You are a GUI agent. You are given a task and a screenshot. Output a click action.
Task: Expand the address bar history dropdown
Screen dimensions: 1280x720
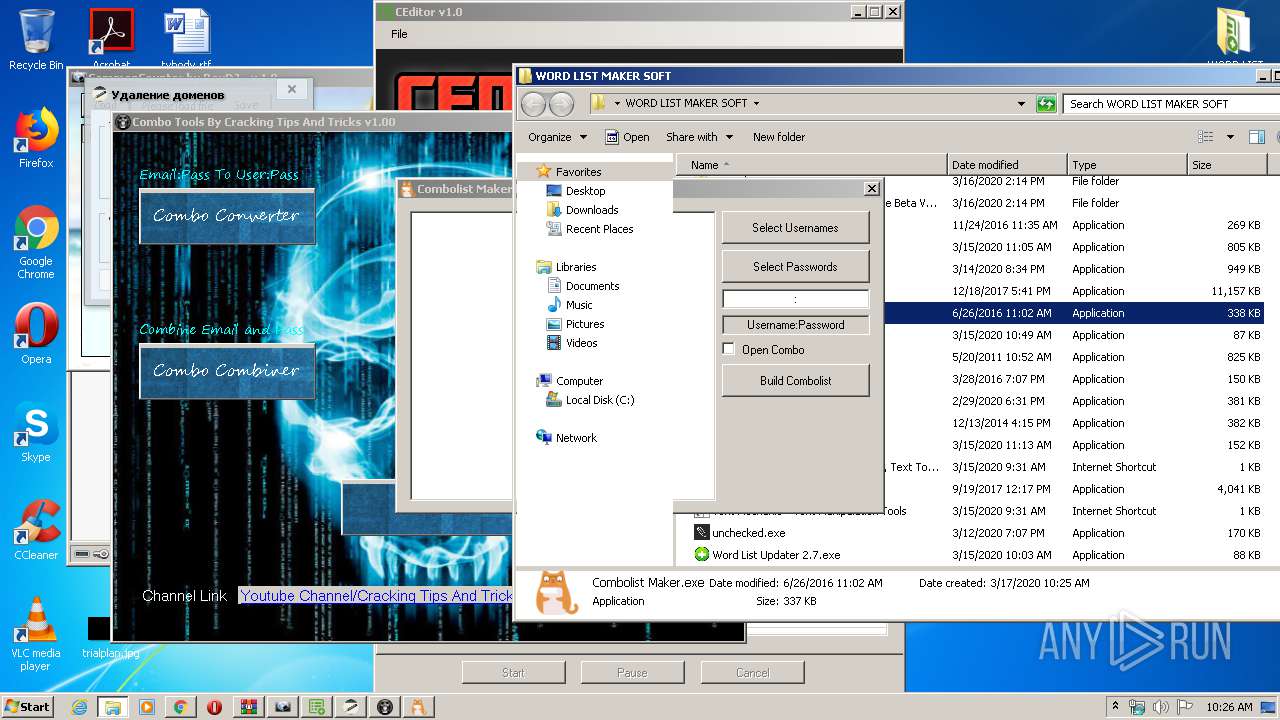(x=1021, y=103)
